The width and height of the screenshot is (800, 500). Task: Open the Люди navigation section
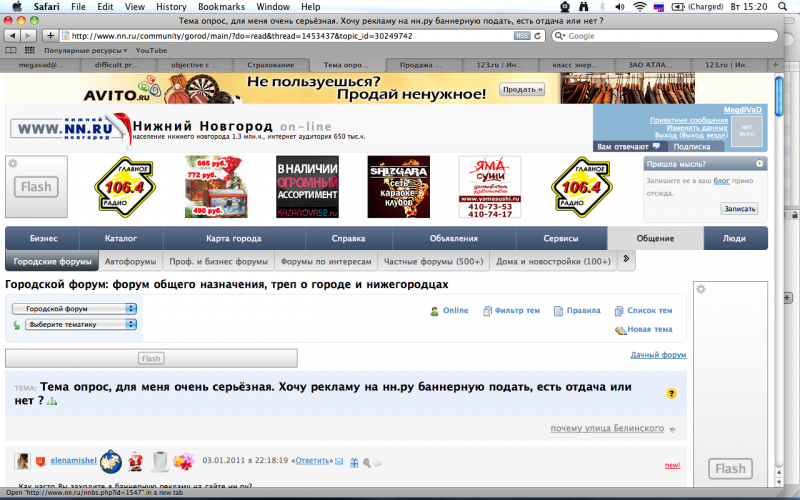click(x=735, y=238)
